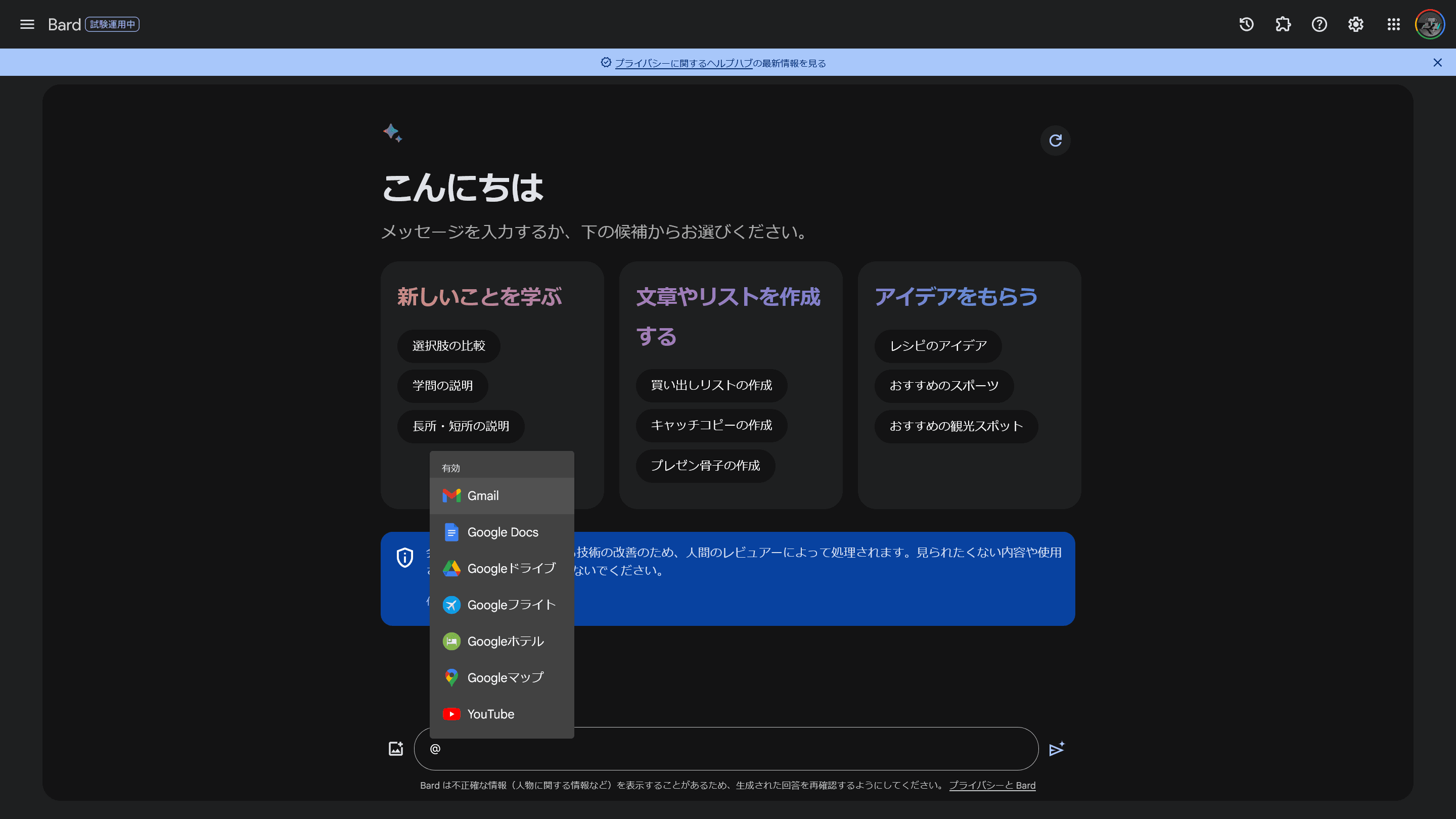Click the Google Docs document icon

tap(451, 532)
